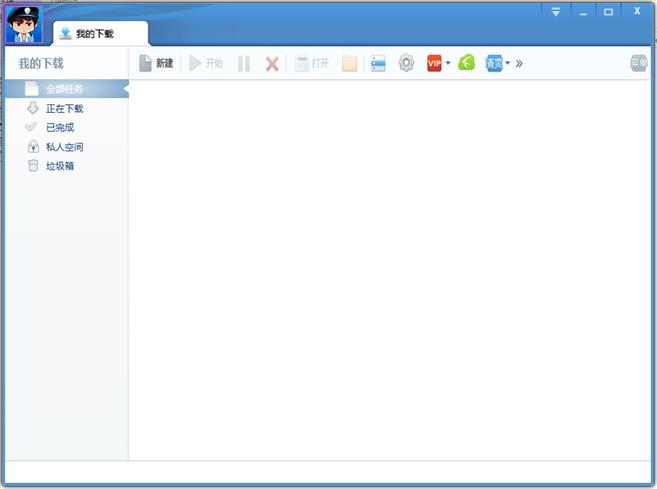The height and width of the screenshot is (489, 657).
Task: Click the green cloud icon
Action: (466, 63)
